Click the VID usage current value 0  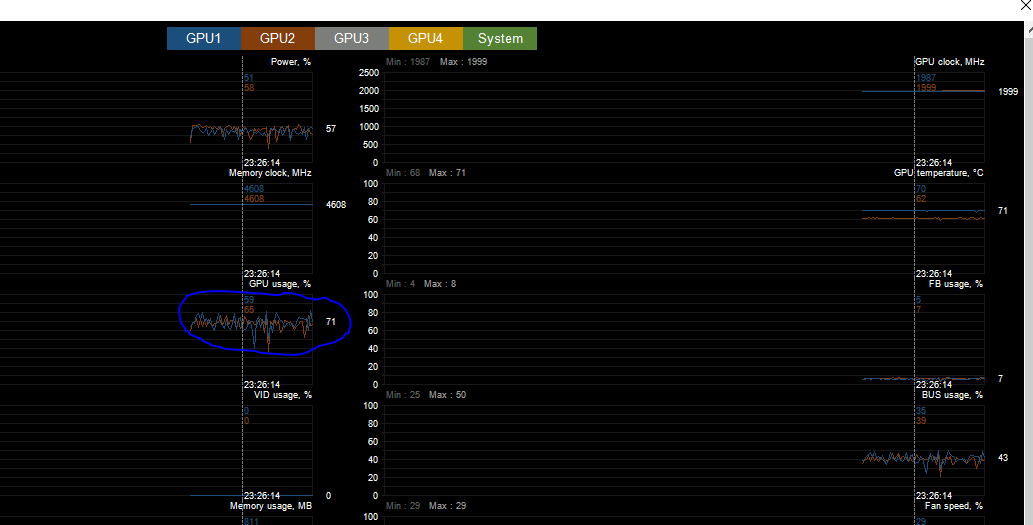[329, 496]
